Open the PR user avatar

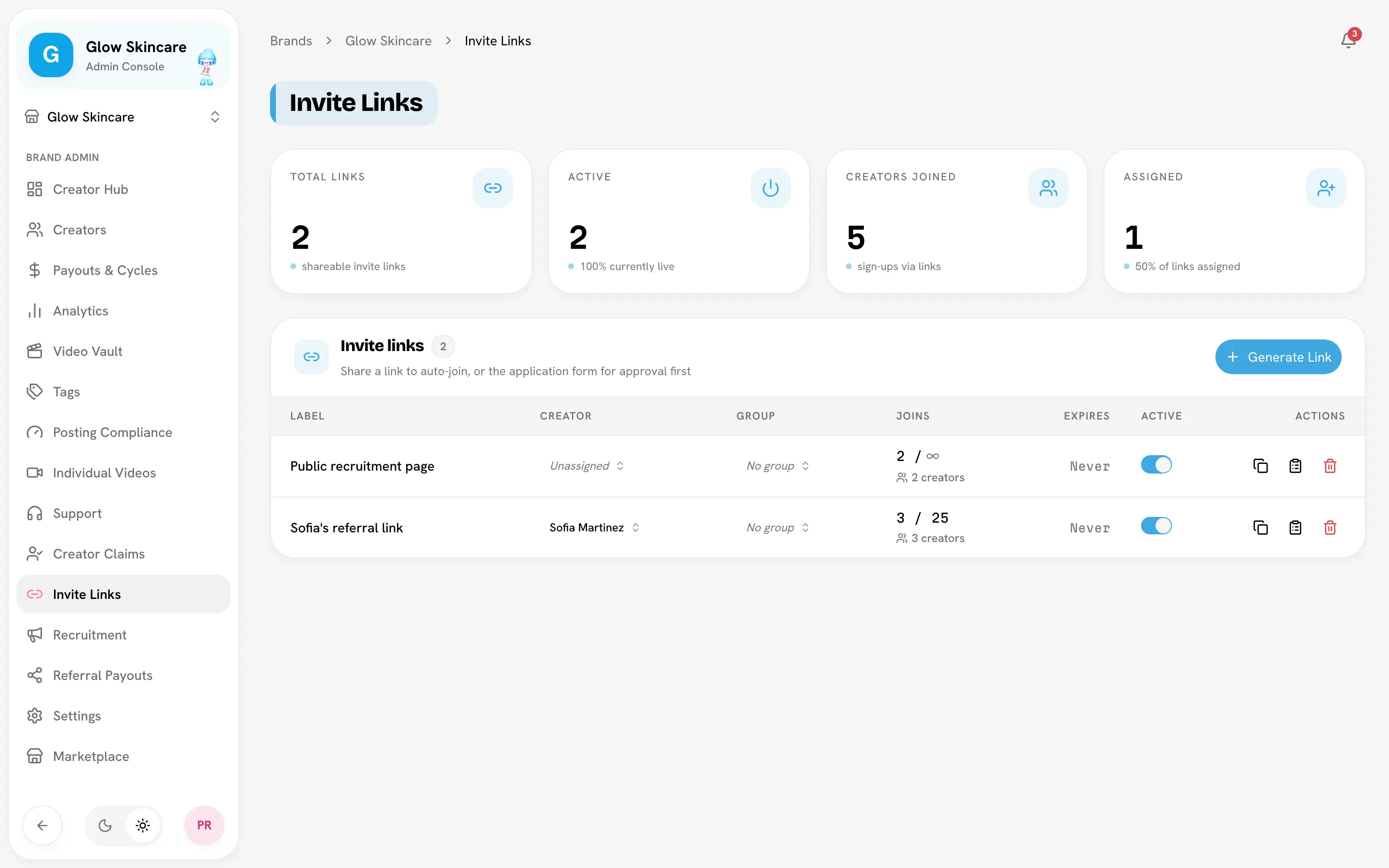click(x=204, y=826)
